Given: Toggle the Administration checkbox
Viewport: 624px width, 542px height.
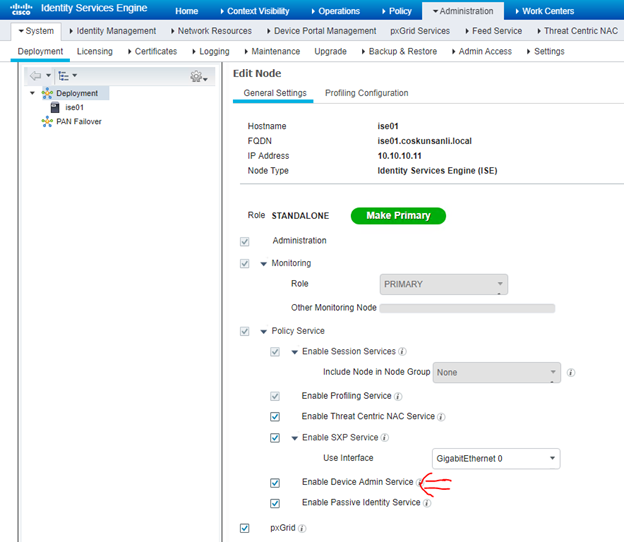Looking at the screenshot, I should (245, 242).
